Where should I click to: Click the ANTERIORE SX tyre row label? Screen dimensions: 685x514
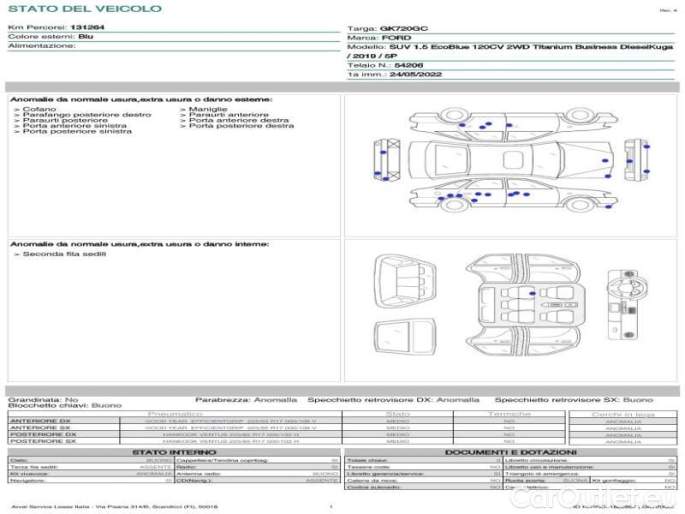(x=41, y=428)
